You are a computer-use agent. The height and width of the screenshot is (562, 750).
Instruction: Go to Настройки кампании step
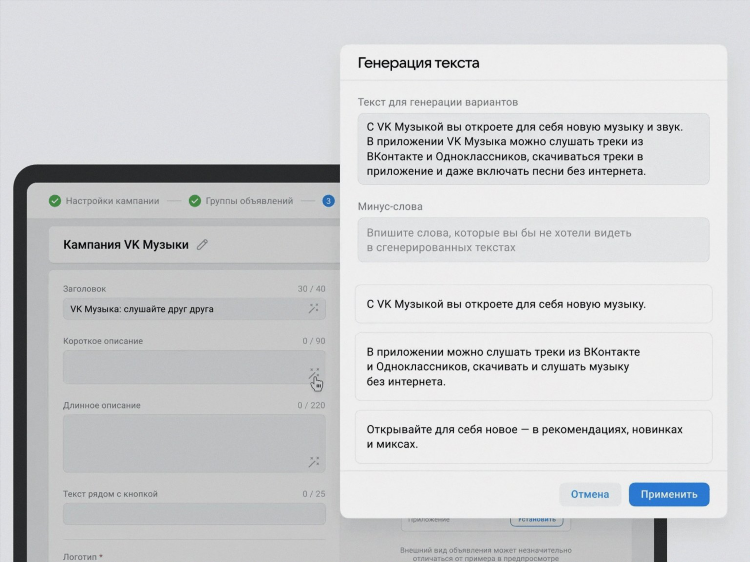tap(112, 201)
